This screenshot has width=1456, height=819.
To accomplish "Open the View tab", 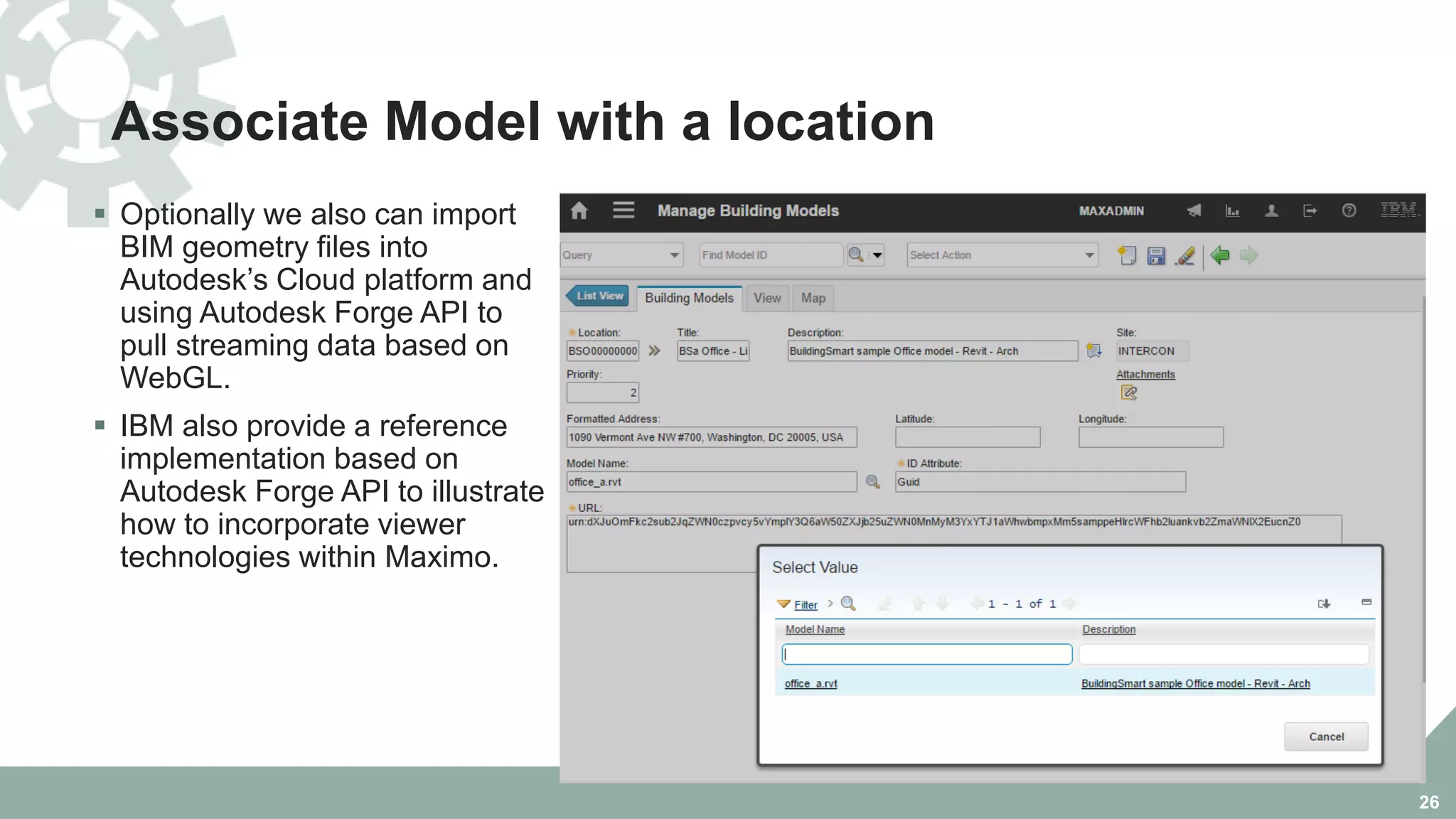I will click(x=767, y=298).
